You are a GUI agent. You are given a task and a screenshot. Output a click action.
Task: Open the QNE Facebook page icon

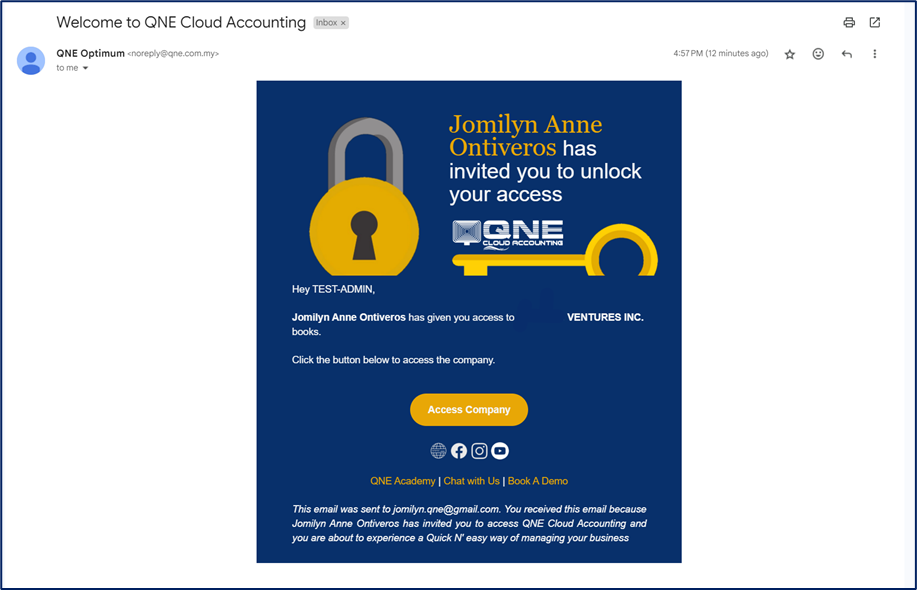(x=459, y=451)
